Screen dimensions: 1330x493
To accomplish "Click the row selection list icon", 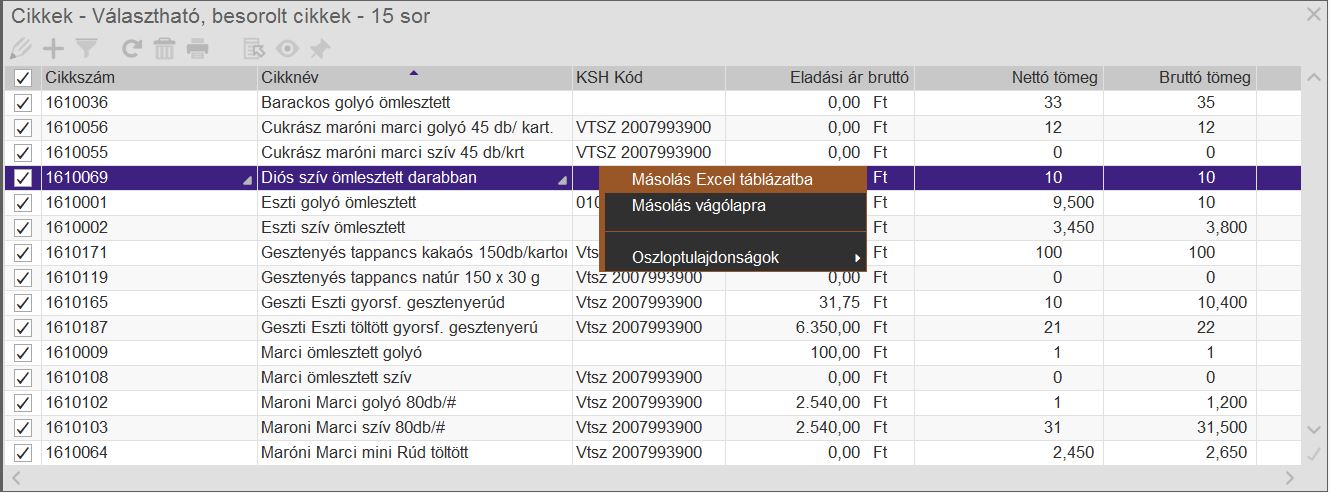I will pyautogui.click(x=255, y=48).
